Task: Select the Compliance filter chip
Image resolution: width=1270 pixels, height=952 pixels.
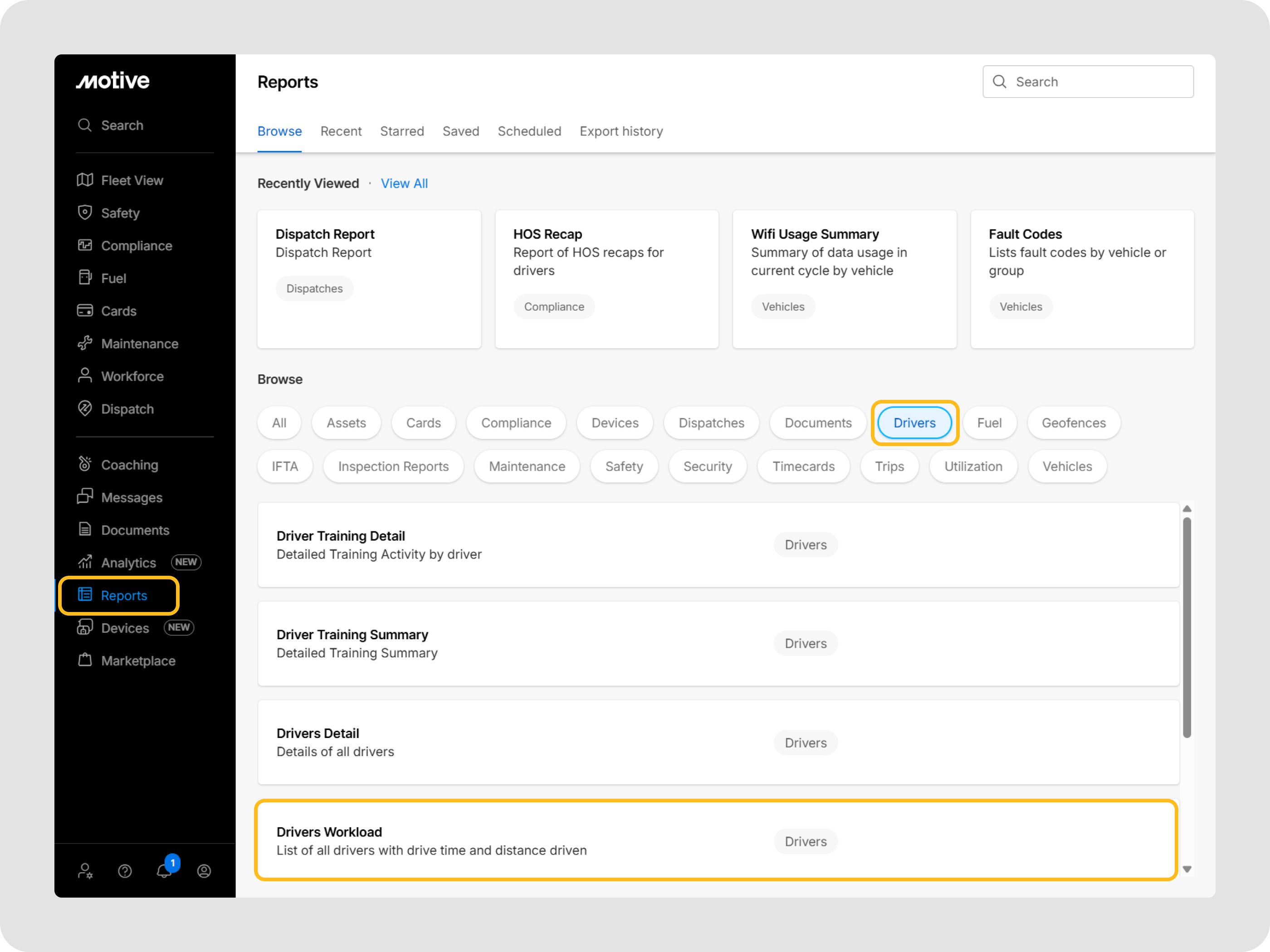Action: [x=516, y=423]
